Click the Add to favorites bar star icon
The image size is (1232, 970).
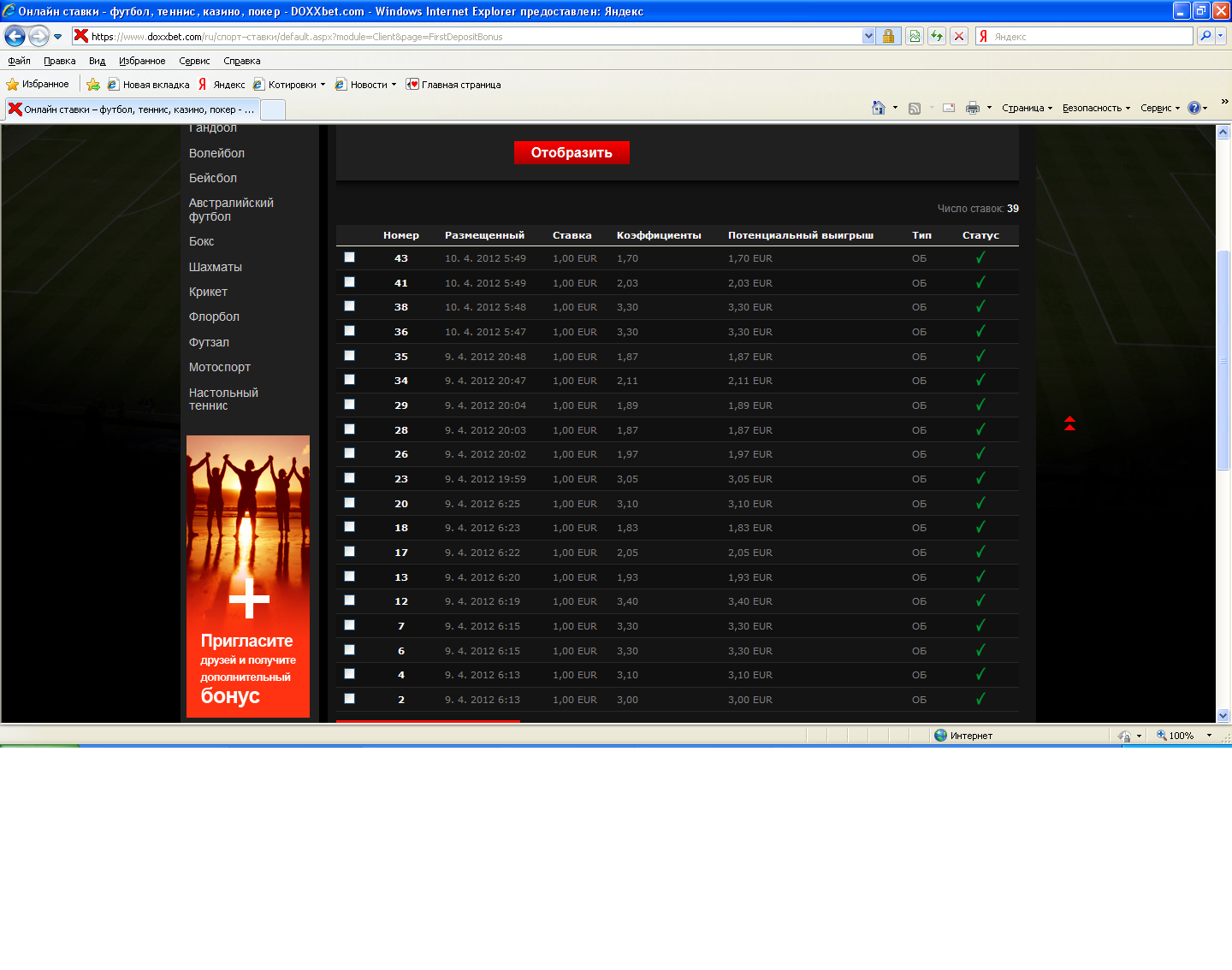93,85
